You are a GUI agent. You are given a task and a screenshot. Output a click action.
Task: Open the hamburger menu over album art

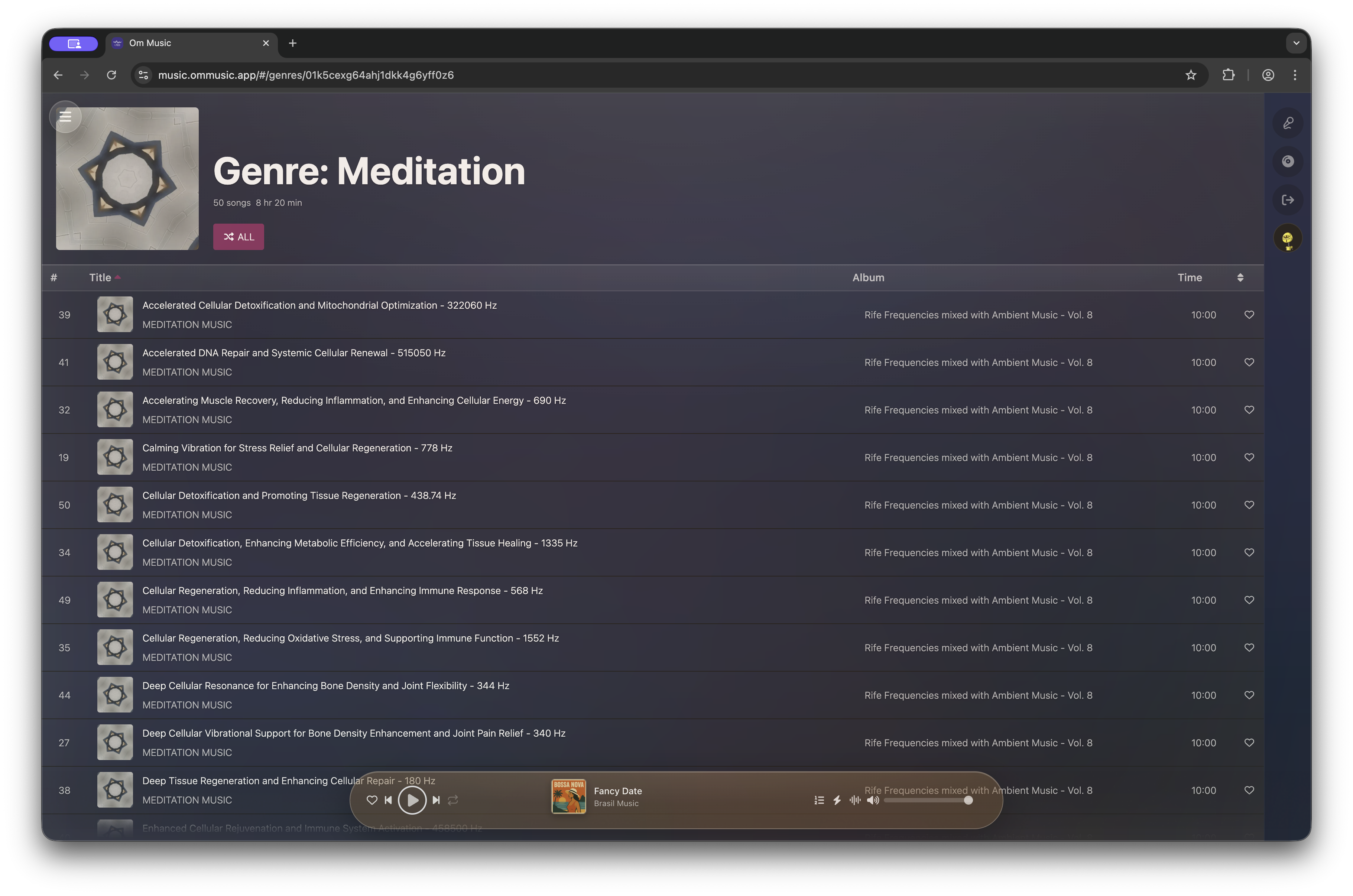[65, 117]
